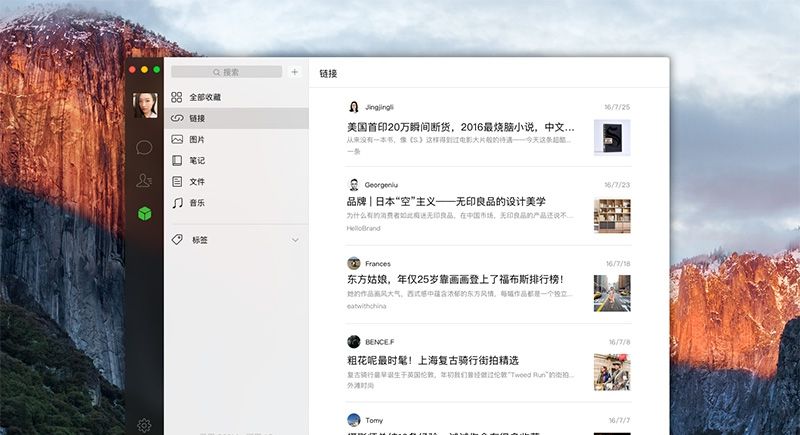
Task: Open article 品牌｜日本"空"主义 无印良品
Action: tap(446, 201)
